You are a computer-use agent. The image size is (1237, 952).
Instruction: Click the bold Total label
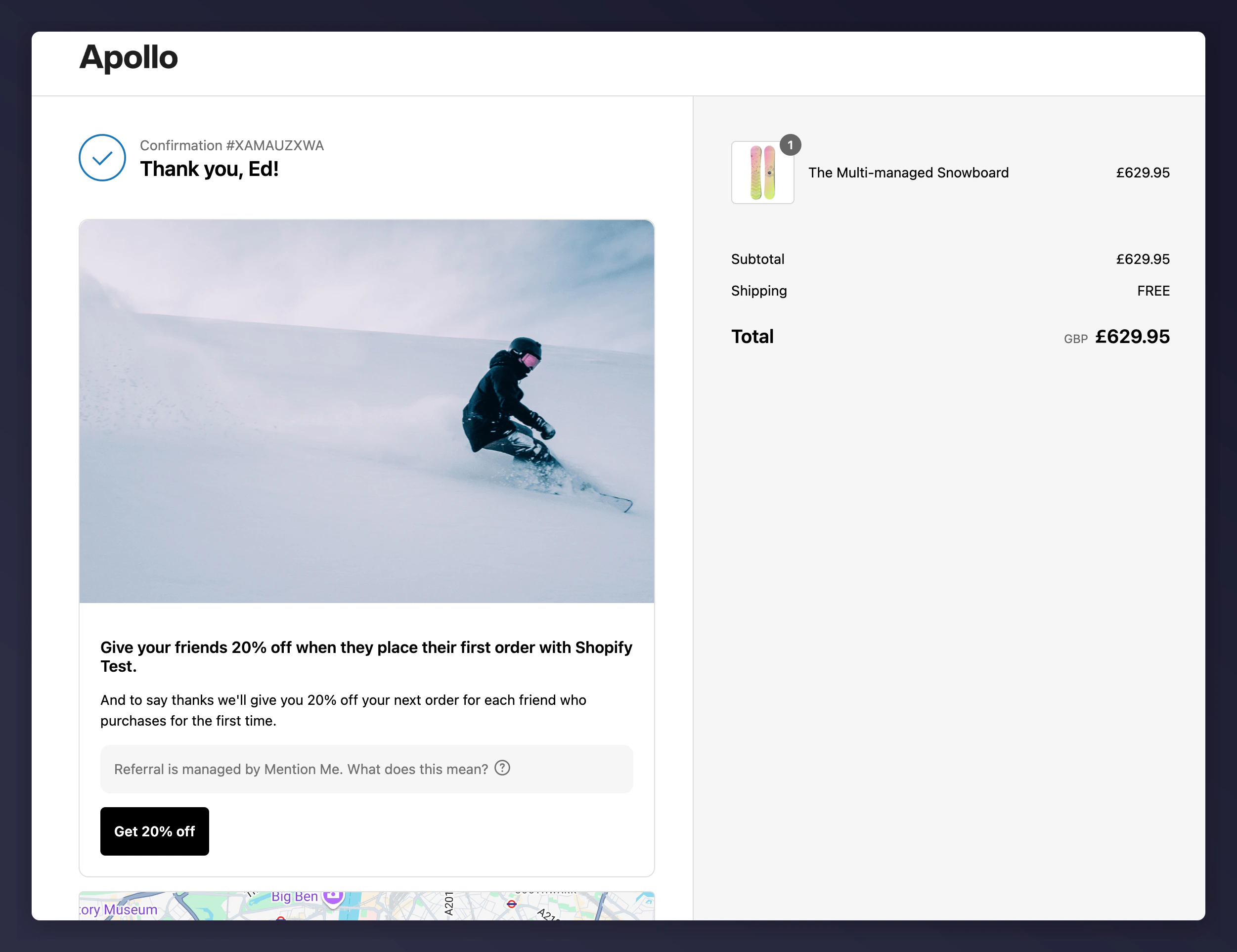pyautogui.click(x=752, y=337)
